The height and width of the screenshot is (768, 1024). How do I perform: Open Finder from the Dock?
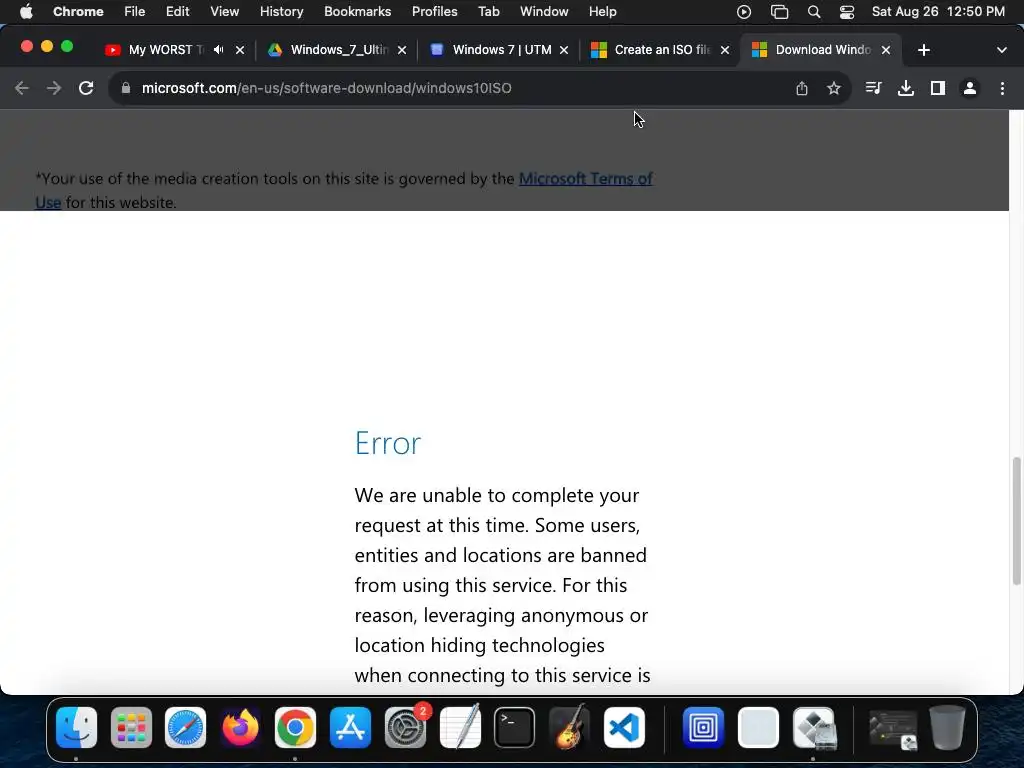(x=76, y=728)
